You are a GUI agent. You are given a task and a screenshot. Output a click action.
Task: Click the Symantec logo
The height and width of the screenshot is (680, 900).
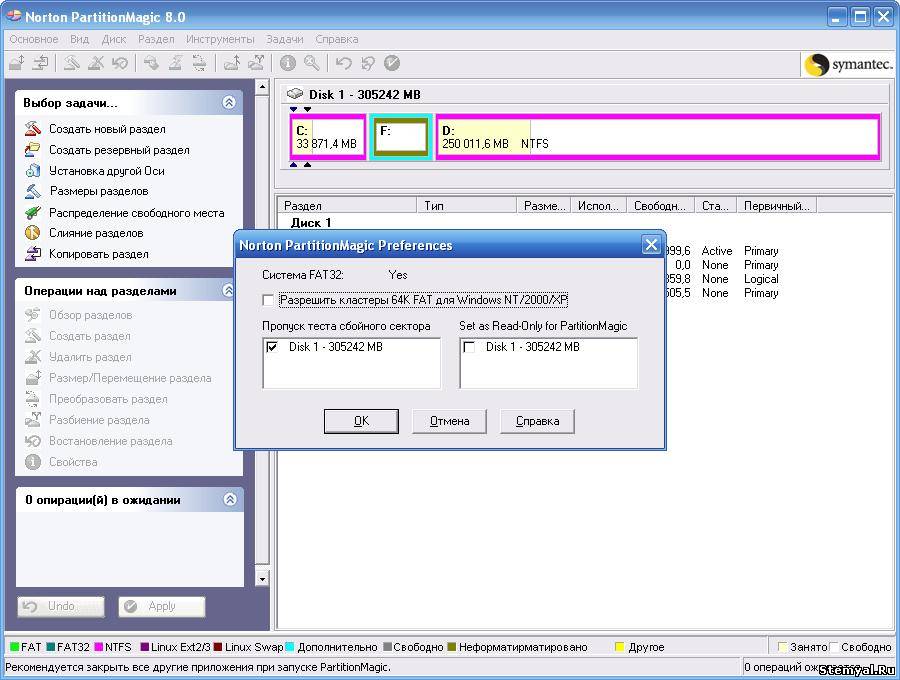[849, 64]
